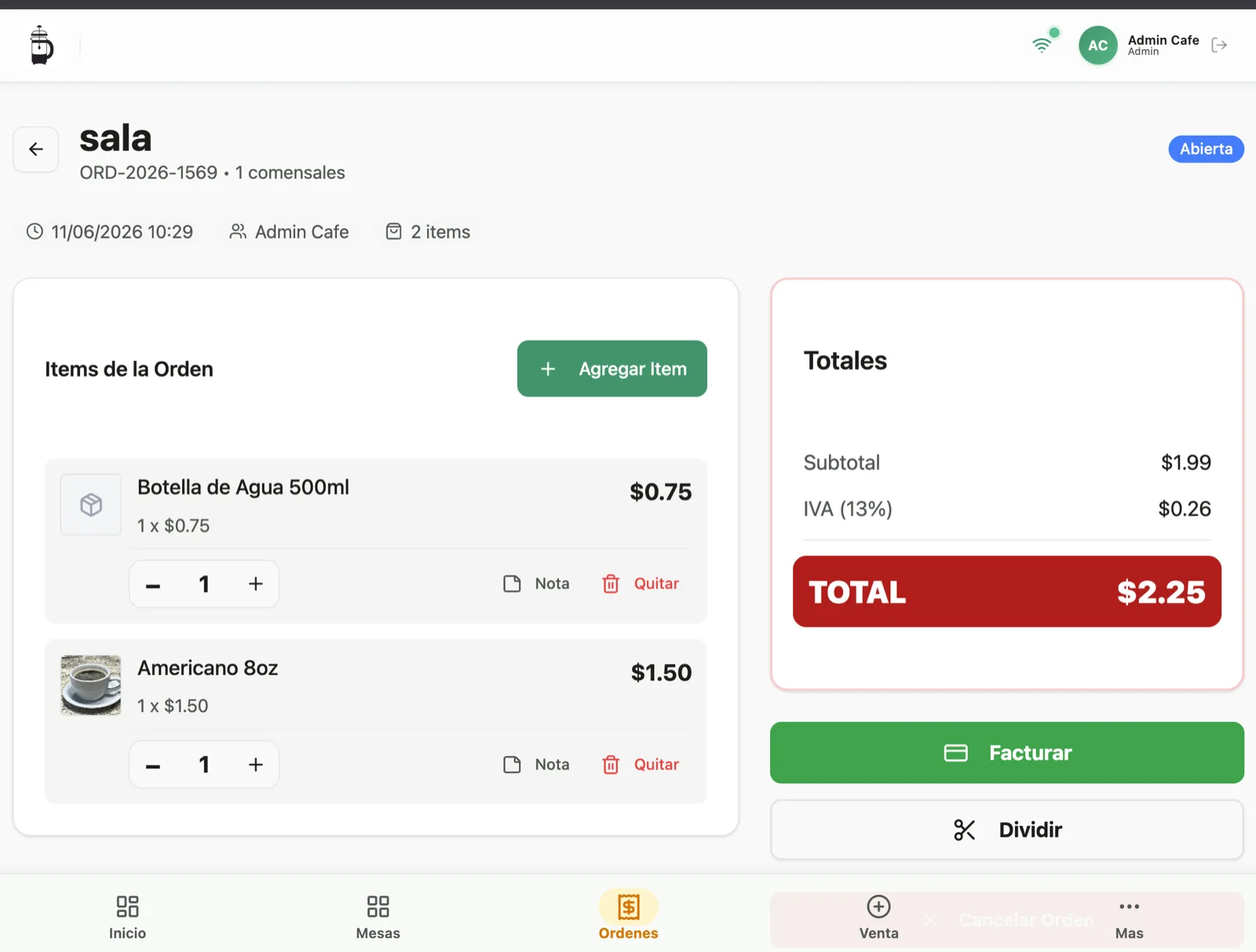1256x952 pixels.
Task: Click the Subtotal $1.99 amount
Action: (x=1185, y=463)
